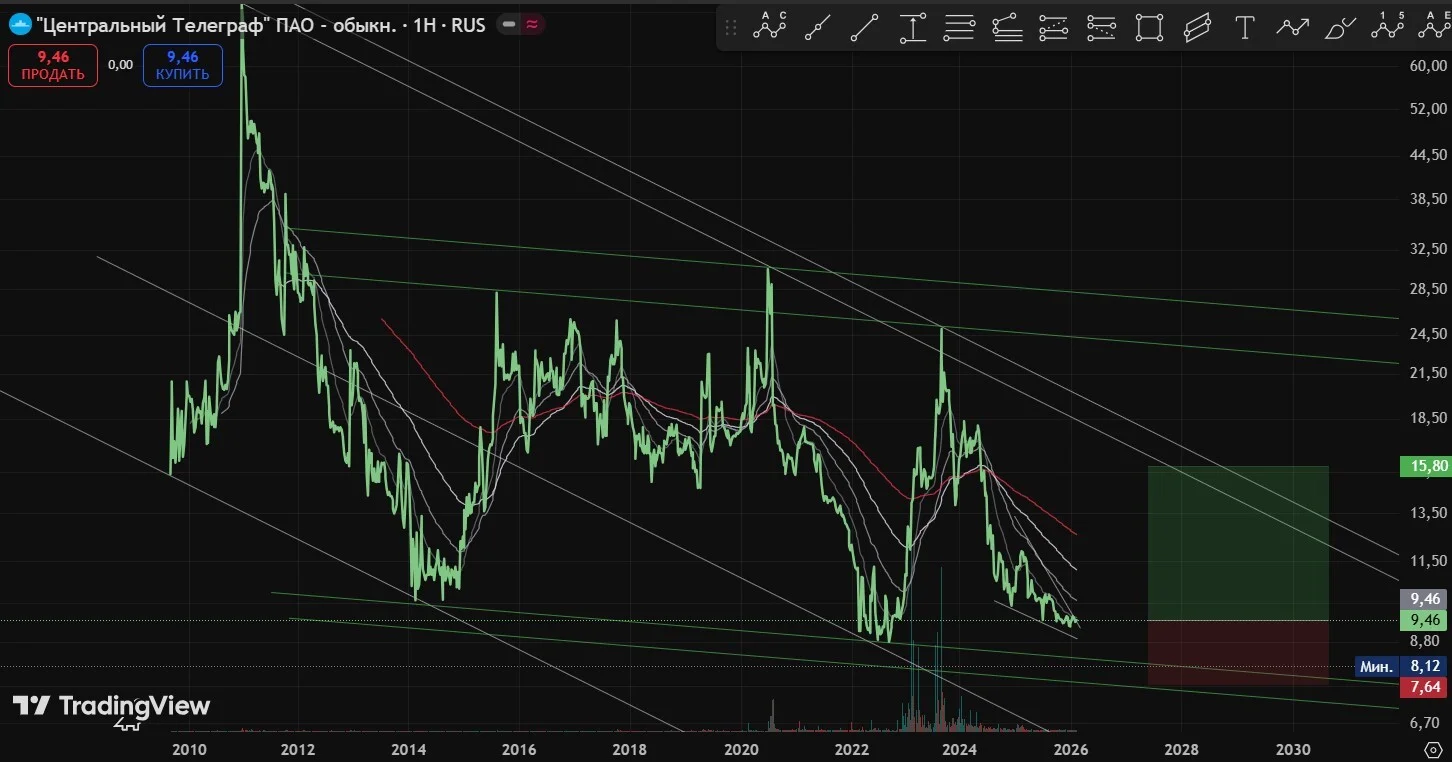Select the ray line drawing tool
1452x762 pixels.
(x=818, y=27)
